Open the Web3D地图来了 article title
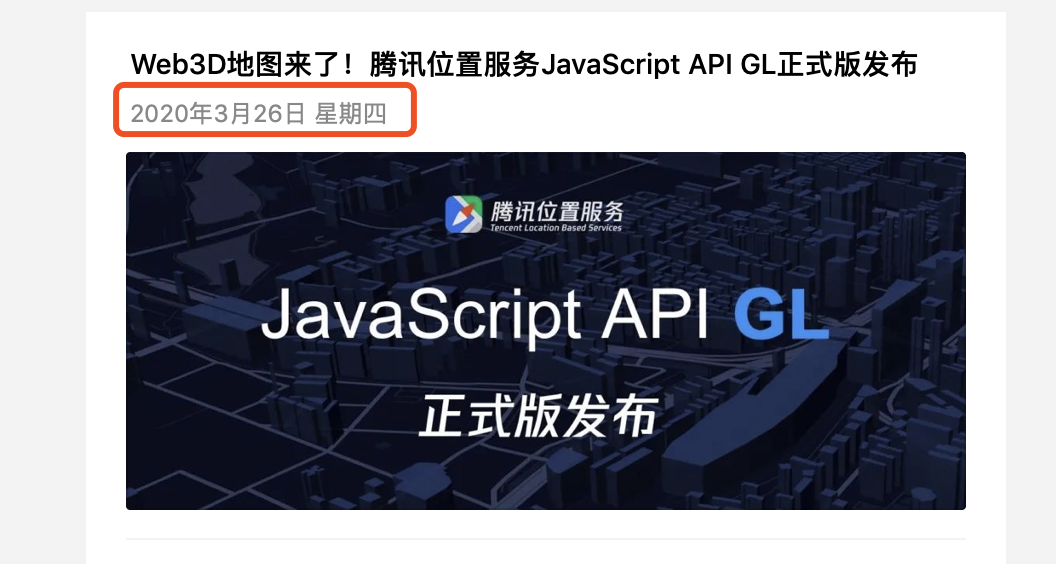The image size is (1056, 564). pos(524,65)
